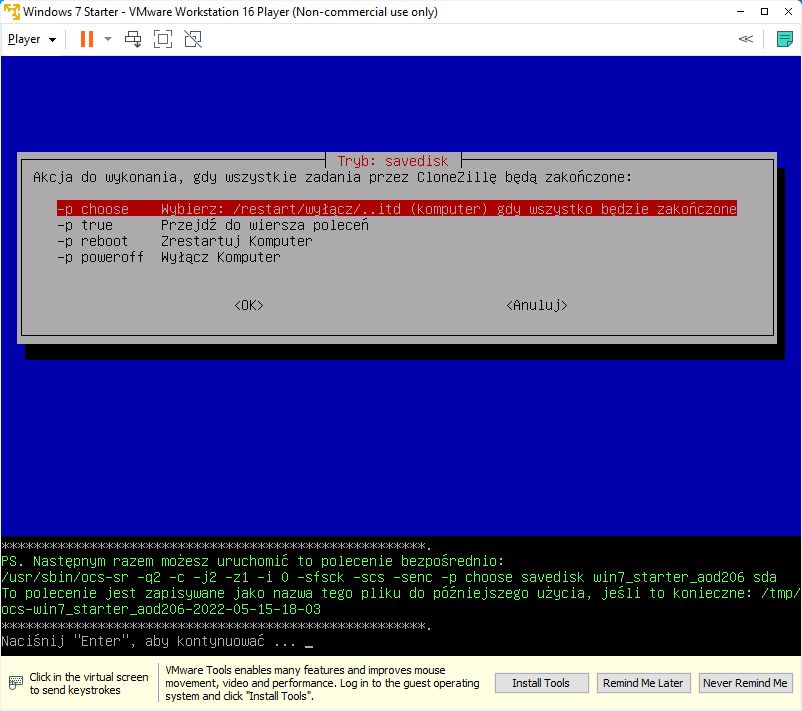Open the Player dropdown menu
The height and width of the screenshot is (711, 802).
pyautogui.click(x=32, y=39)
